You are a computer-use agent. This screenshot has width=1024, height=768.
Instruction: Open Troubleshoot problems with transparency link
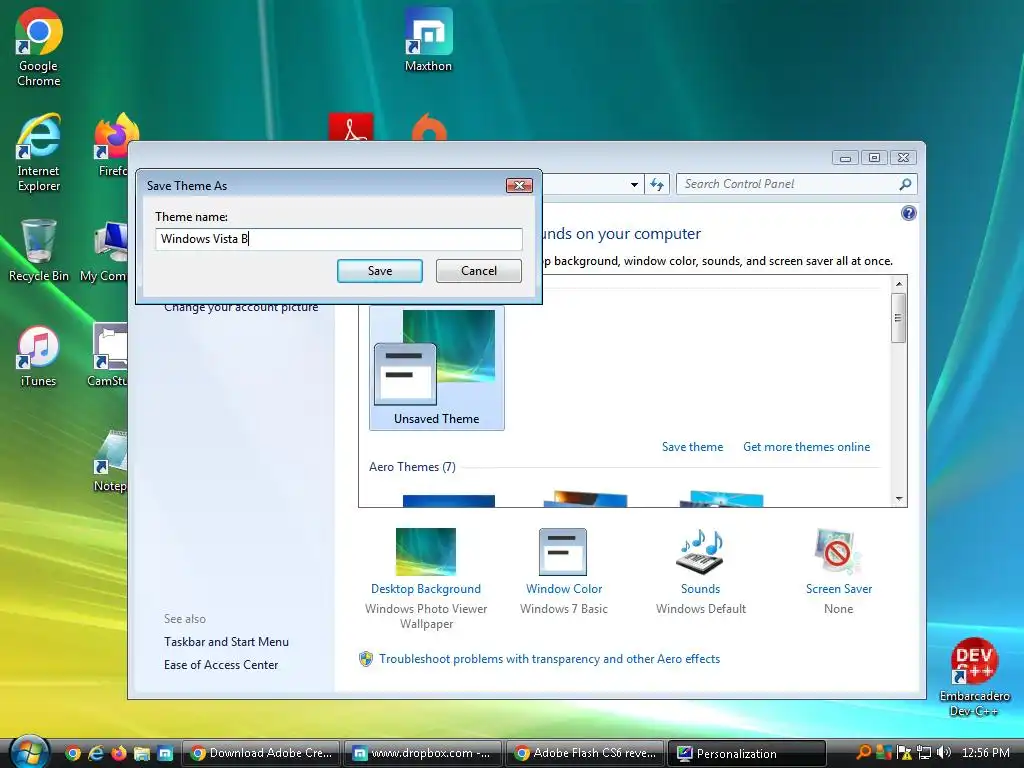(549, 659)
